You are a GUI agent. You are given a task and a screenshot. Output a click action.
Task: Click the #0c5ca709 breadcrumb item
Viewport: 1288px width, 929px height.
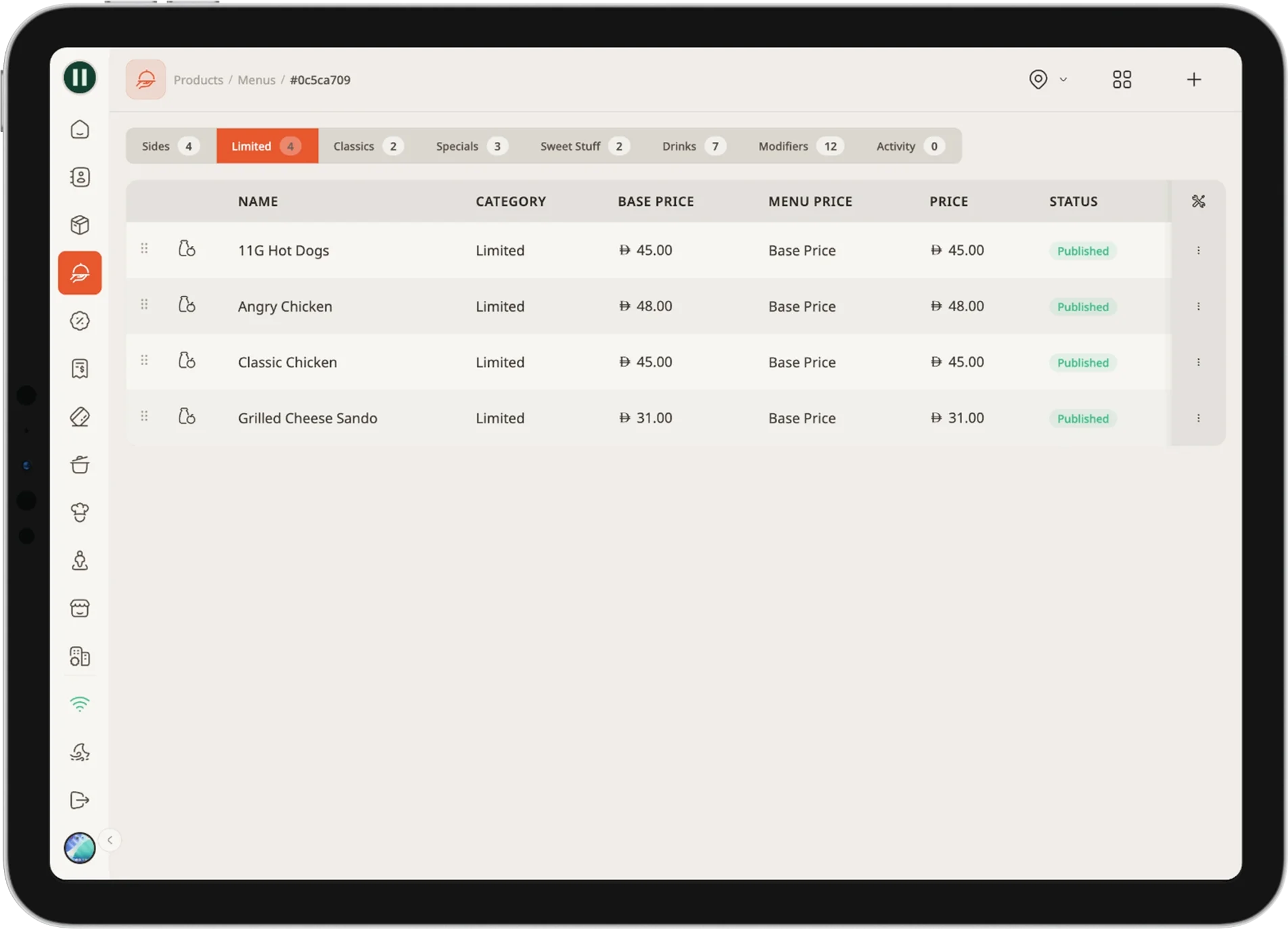click(320, 80)
